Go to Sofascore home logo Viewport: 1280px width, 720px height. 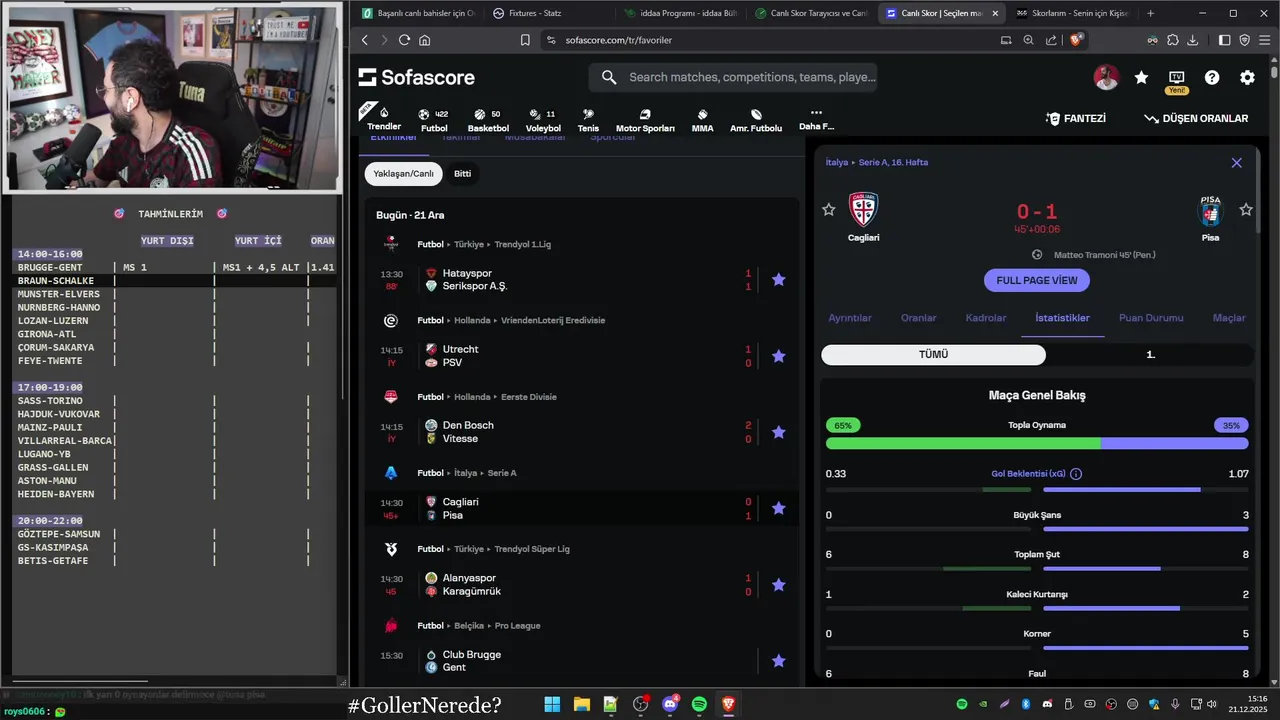[x=416, y=78]
